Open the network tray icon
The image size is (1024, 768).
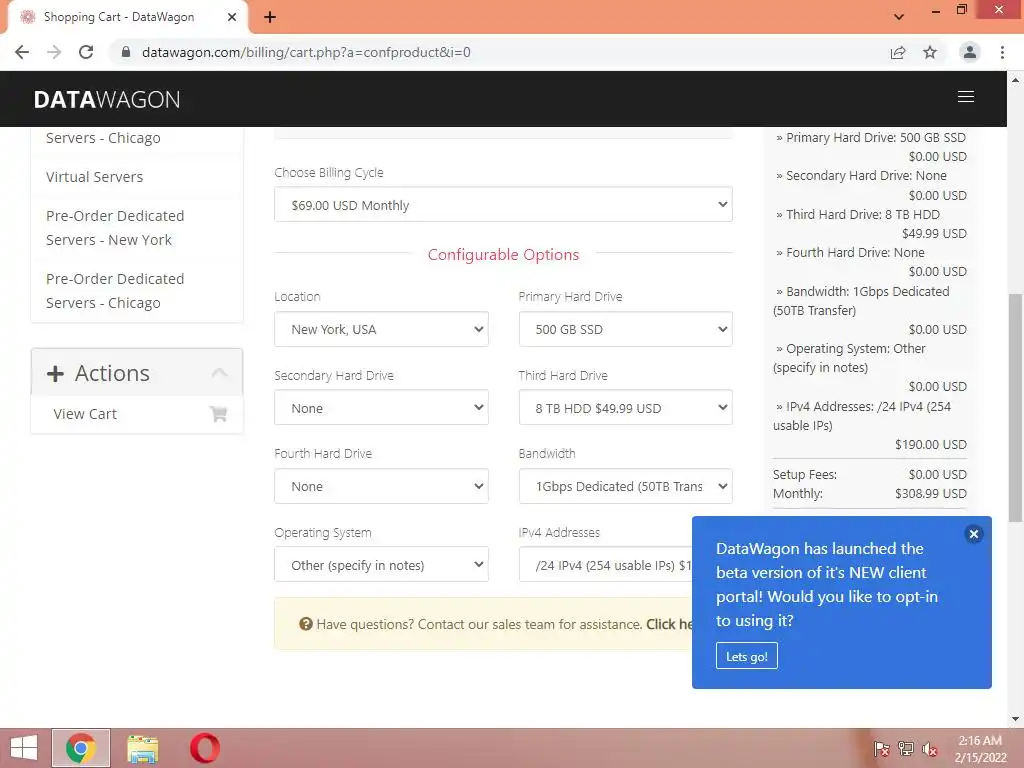click(x=906, y=749)
